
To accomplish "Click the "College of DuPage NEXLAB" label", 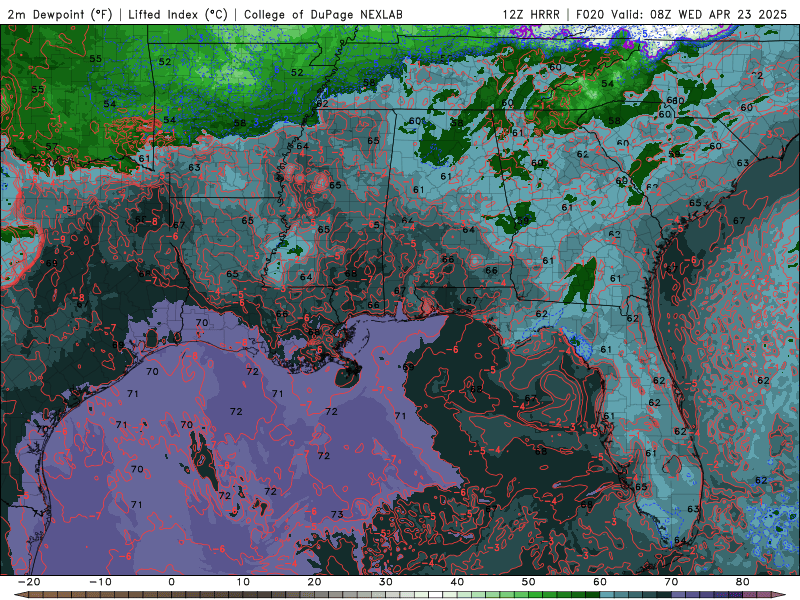I will click(323, 14).
